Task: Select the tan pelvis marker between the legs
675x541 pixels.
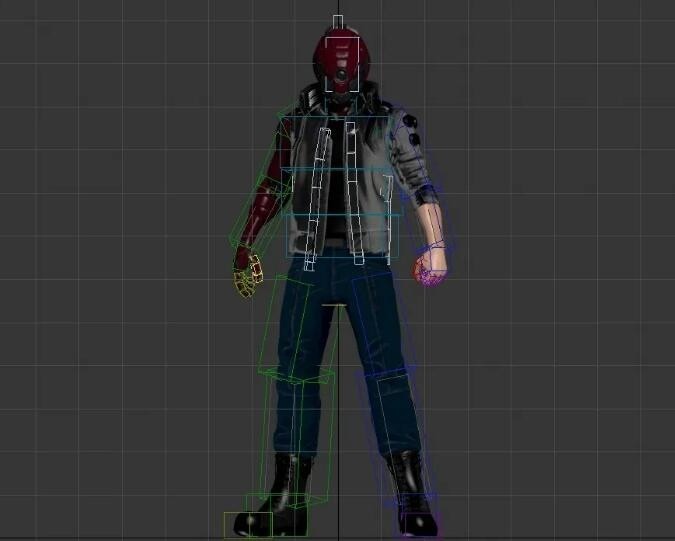Action: point(334,305)
